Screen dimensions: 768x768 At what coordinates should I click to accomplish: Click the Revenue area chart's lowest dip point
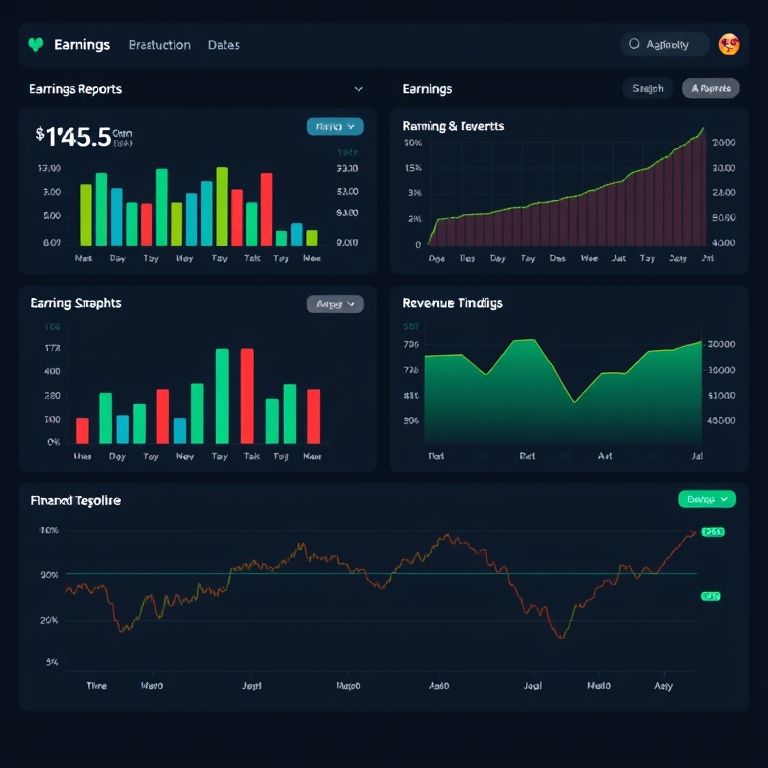[x=574, y=402]
